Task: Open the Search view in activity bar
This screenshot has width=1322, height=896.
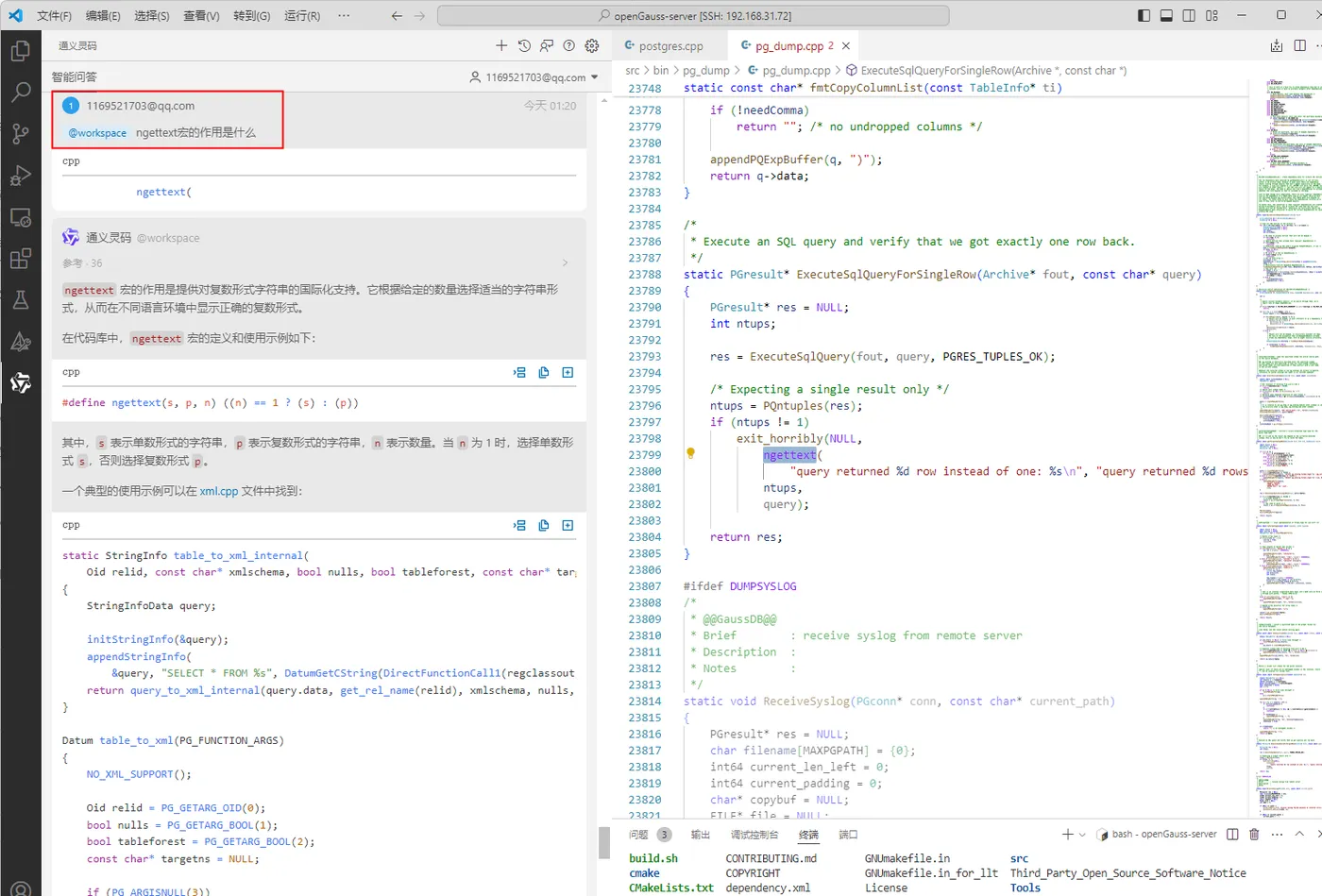Action: 20,92
